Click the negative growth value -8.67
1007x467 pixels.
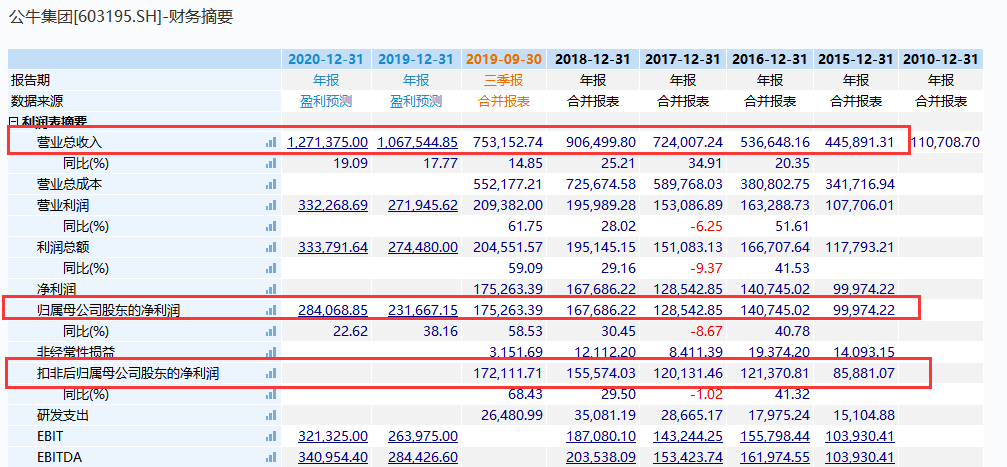tap(705, 331)
